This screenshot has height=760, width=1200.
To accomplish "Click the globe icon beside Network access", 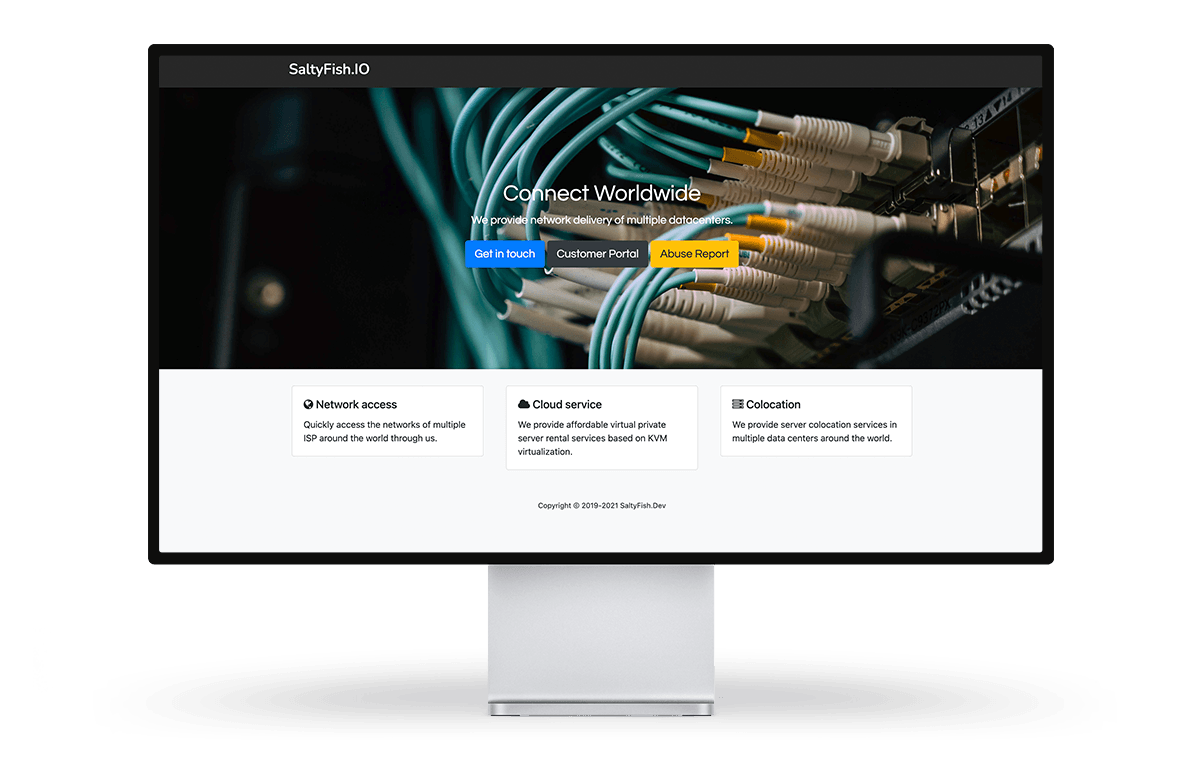I will point(309,405).
